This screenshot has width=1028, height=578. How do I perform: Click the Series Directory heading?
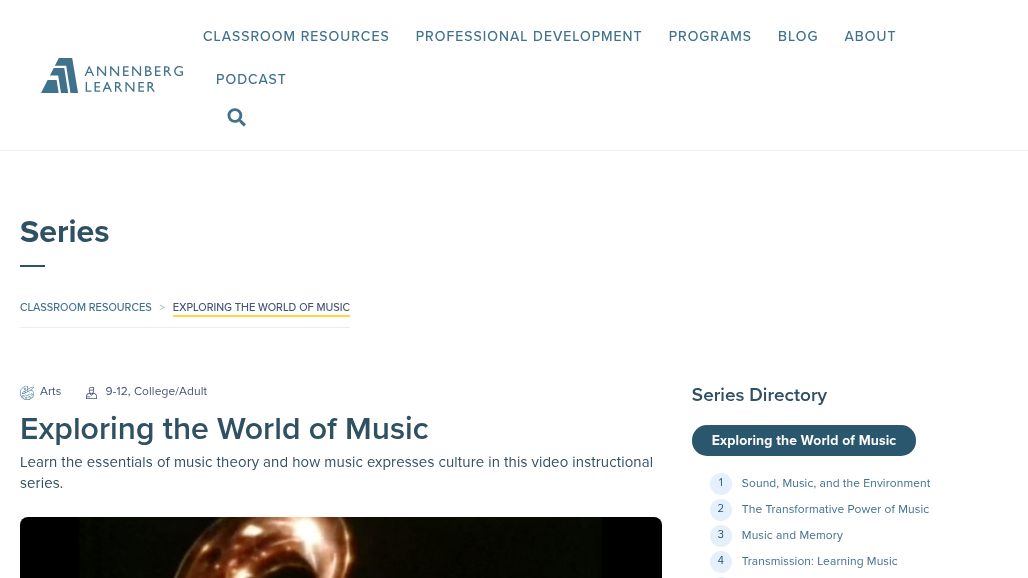[759, 395]
